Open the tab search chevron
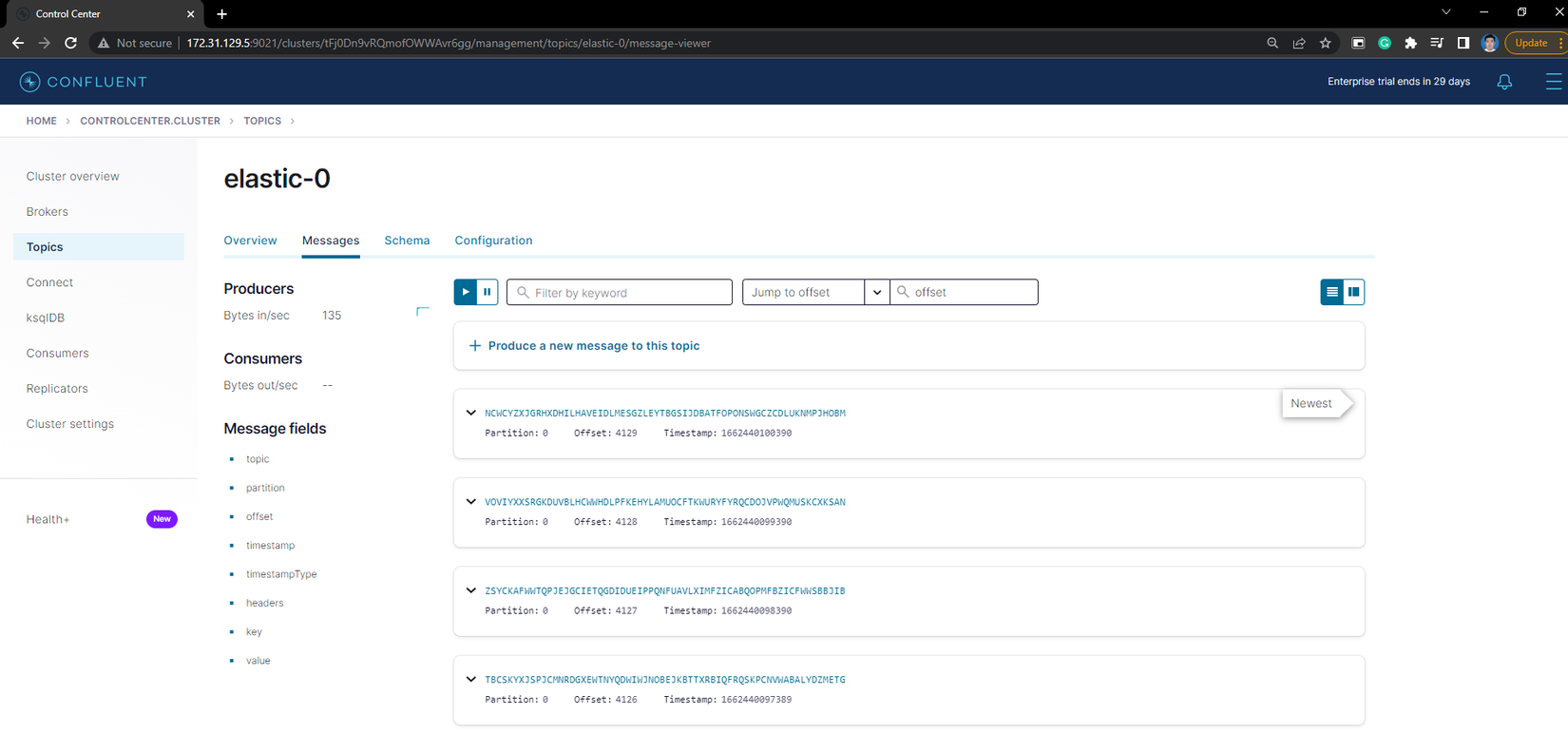Viewport: 1568px width, 734px height. [x=1446, y=12]
